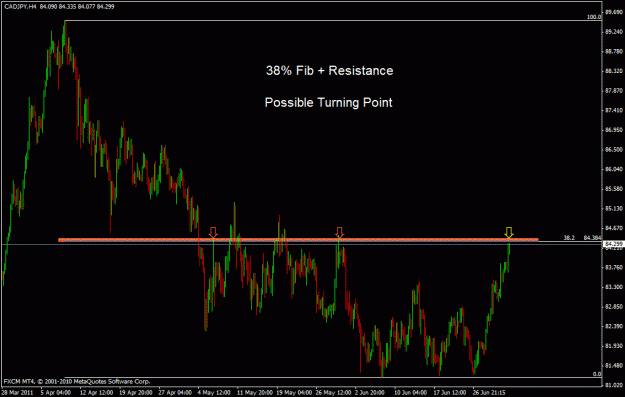Click the CADJPY,H4 symbol title text
Image resolution: width=625 pixels, height=397 pixels.
point(21,7)
